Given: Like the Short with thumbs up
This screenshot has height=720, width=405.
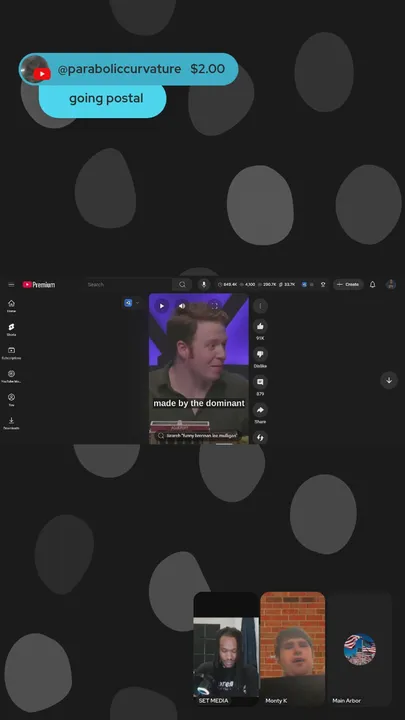Looking at the screenshot, I should pyautogui.click(x=260, y=326).
